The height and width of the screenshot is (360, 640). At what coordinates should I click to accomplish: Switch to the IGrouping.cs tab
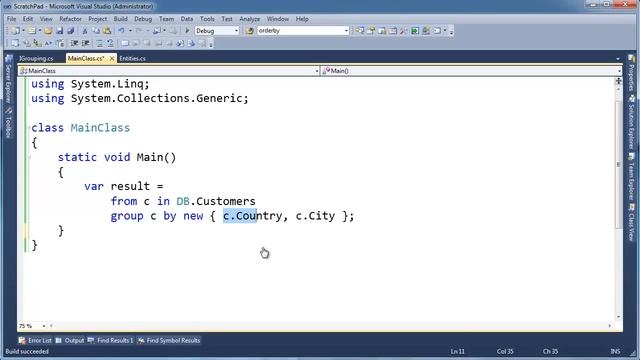coord(36,59)
